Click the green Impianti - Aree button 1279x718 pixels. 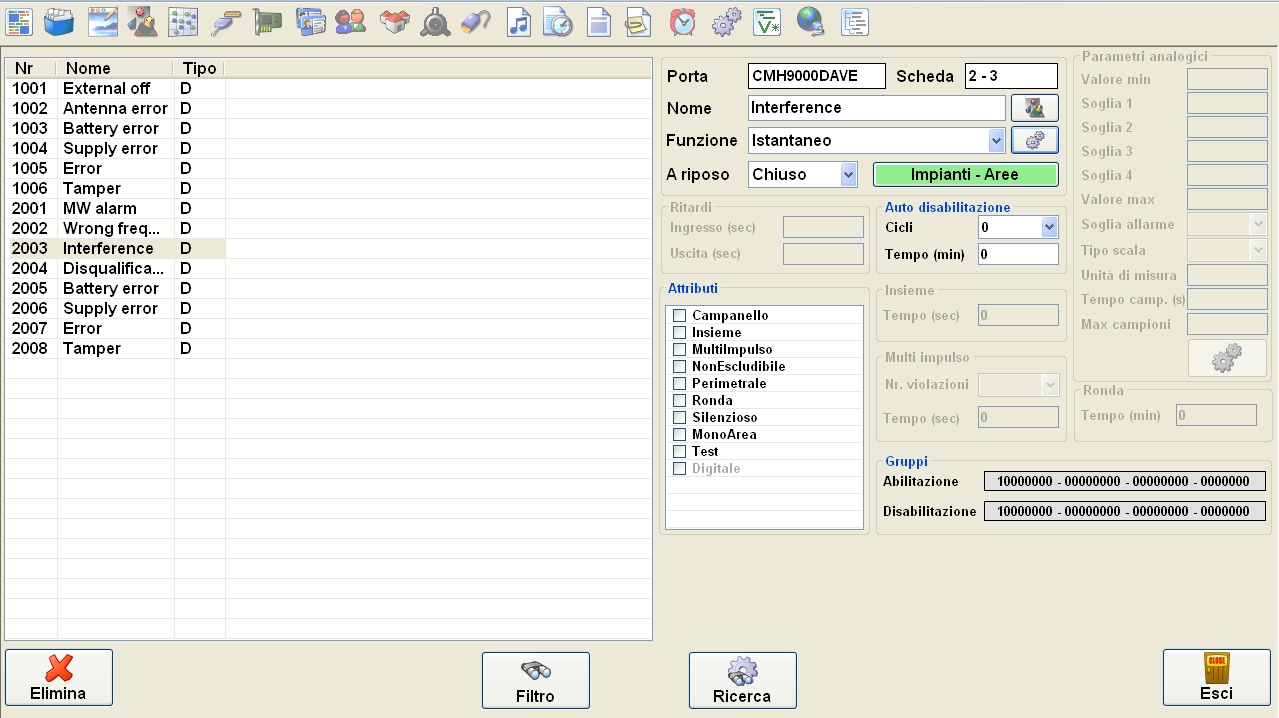pyautogui.click(x=965, y=175)
